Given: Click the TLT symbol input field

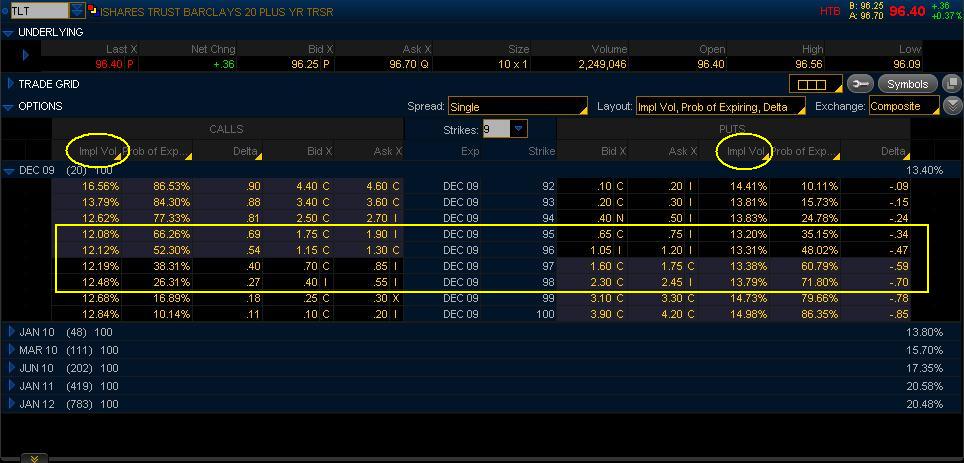Looking at the screenshot, I should pos(38,11).
